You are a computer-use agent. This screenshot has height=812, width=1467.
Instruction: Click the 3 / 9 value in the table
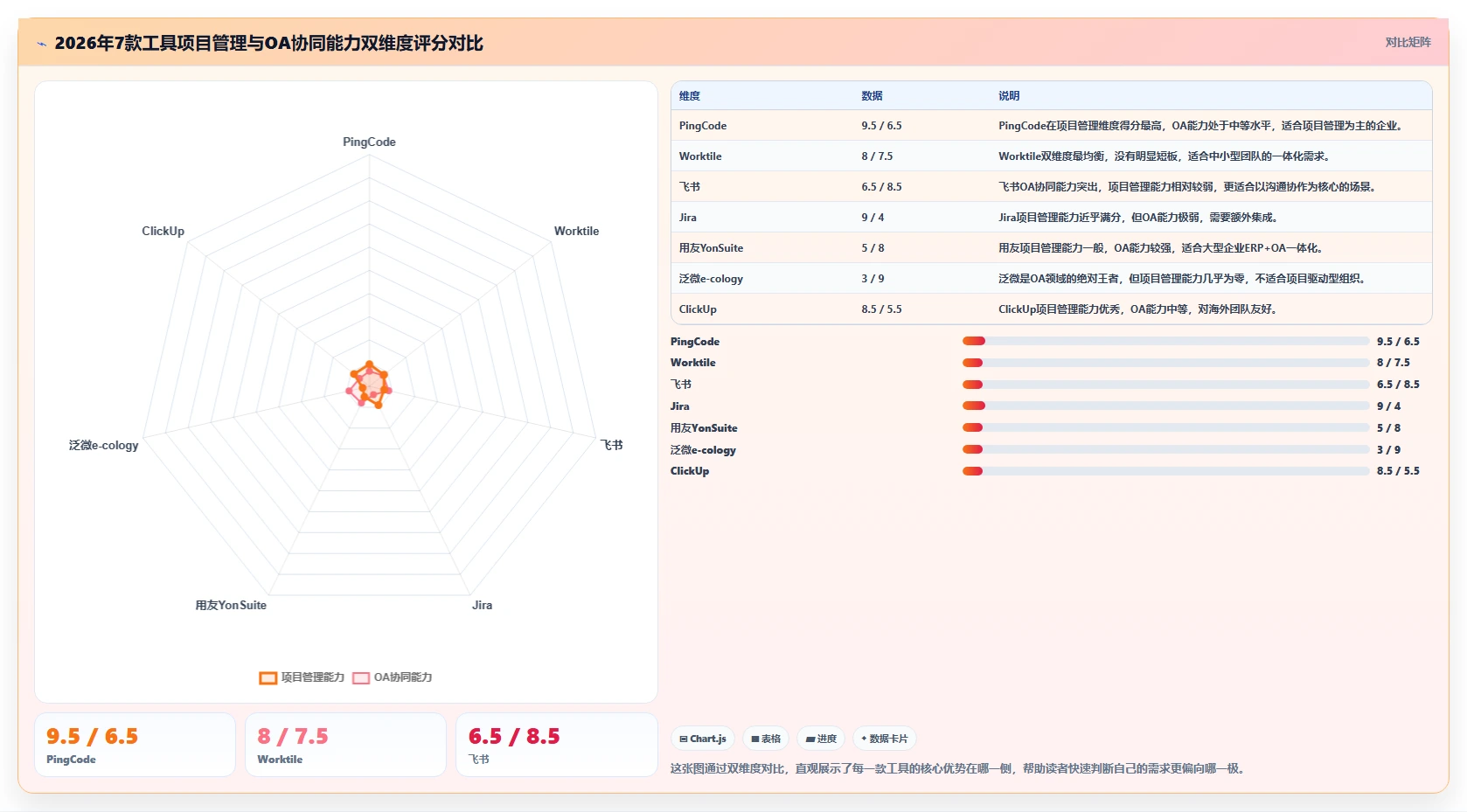(x=873, y=279)
